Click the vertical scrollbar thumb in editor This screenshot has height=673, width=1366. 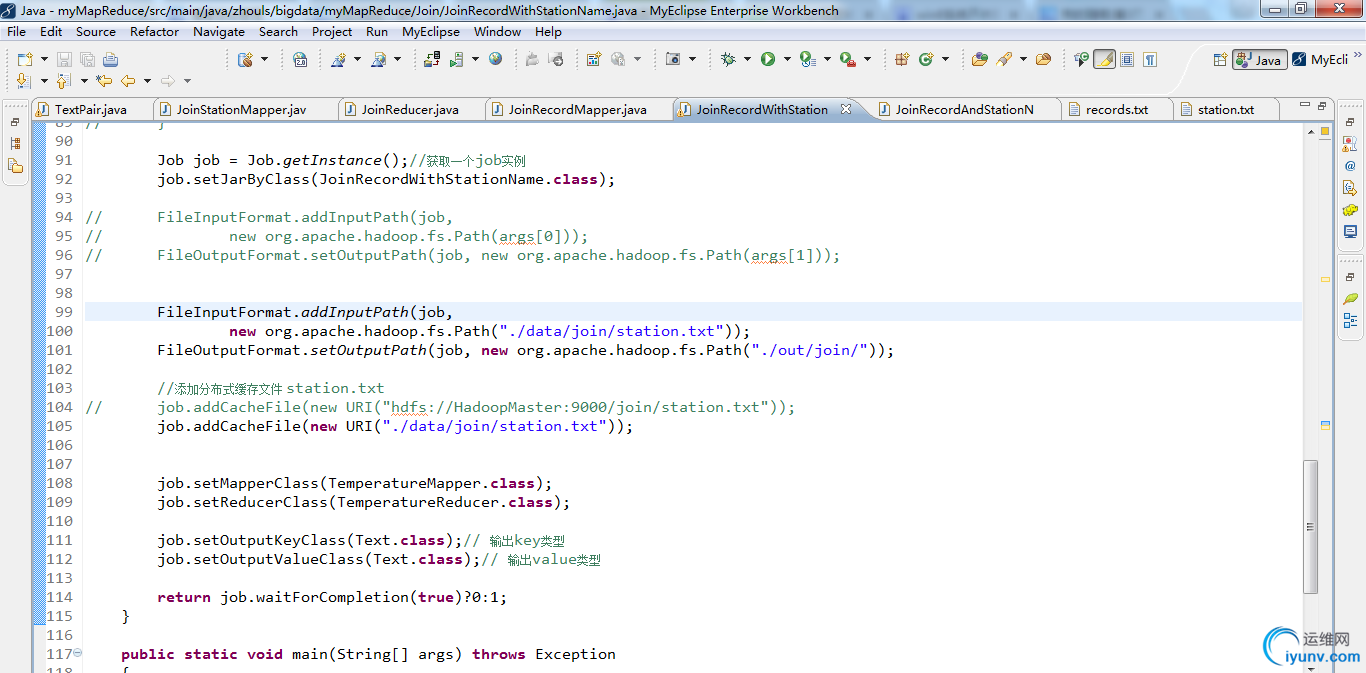coord(1310,526)
